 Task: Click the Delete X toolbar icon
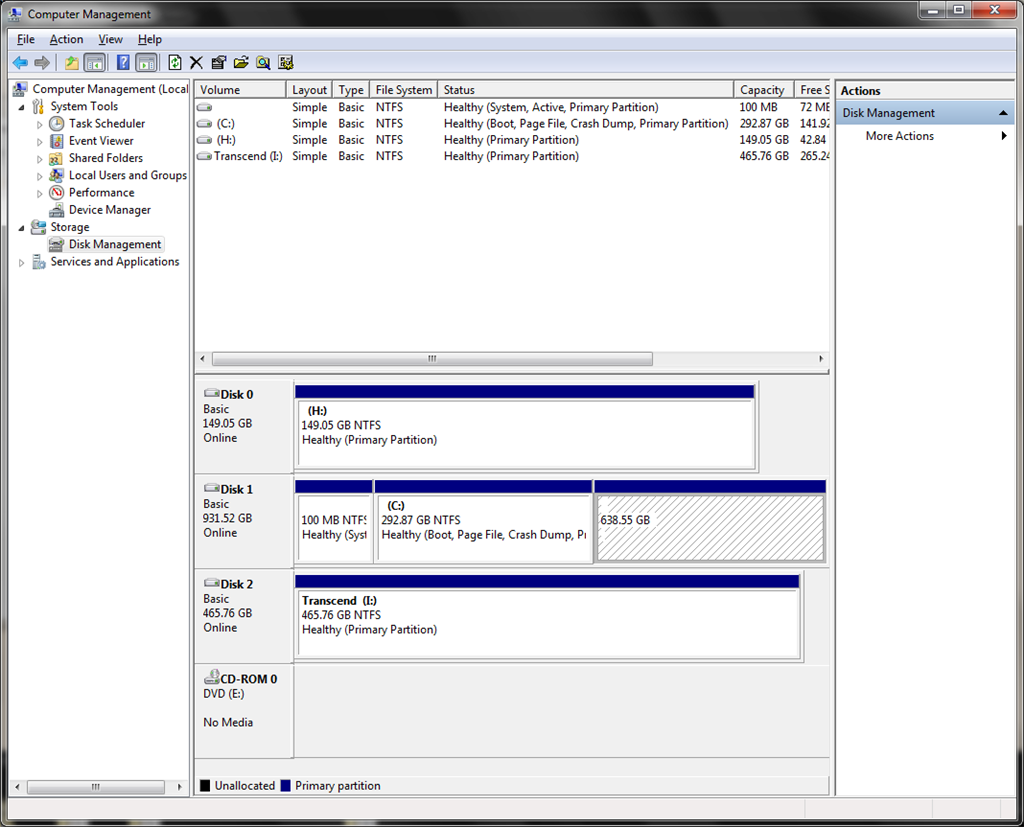196,63
